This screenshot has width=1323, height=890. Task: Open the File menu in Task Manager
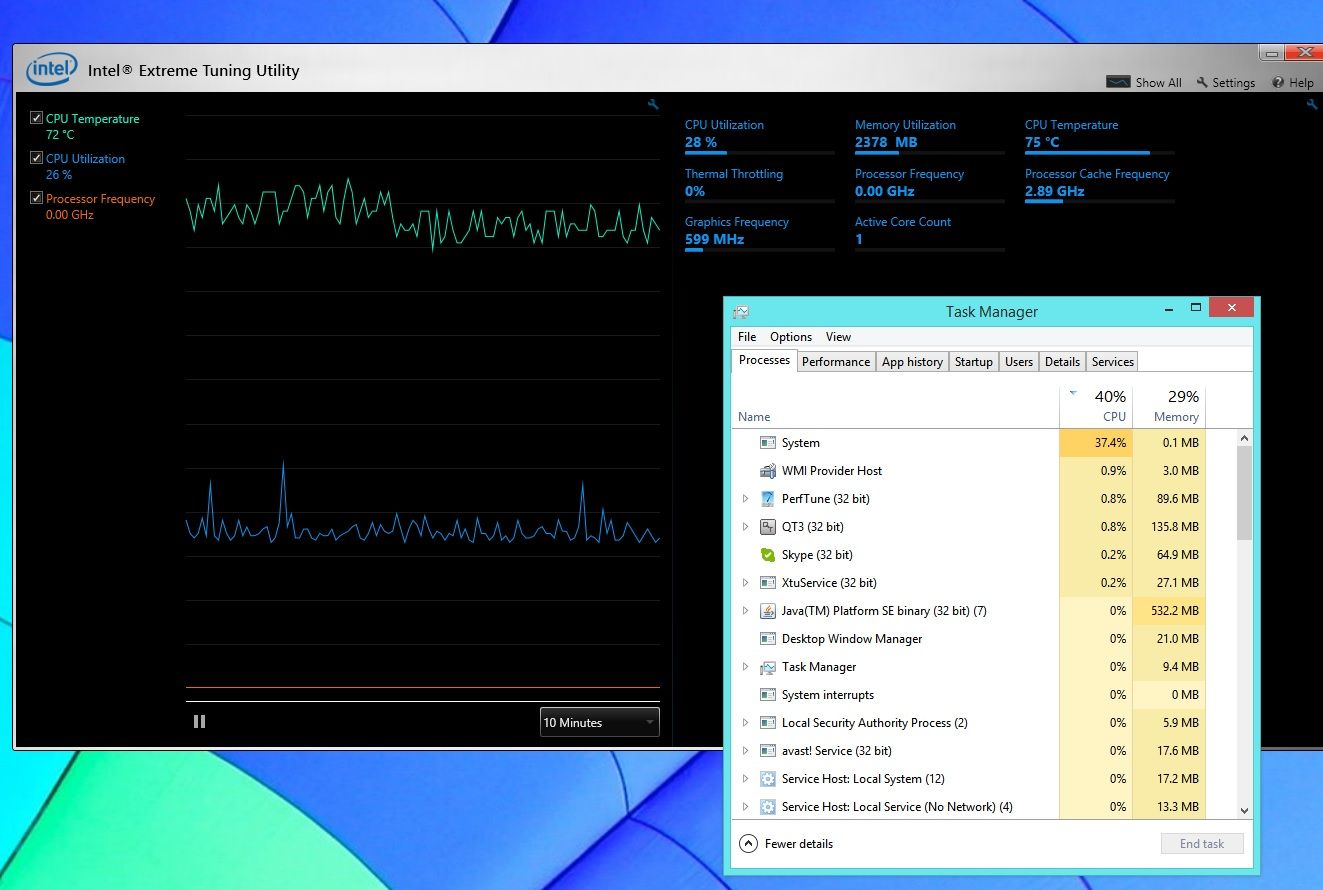click(x=747, y=337)
